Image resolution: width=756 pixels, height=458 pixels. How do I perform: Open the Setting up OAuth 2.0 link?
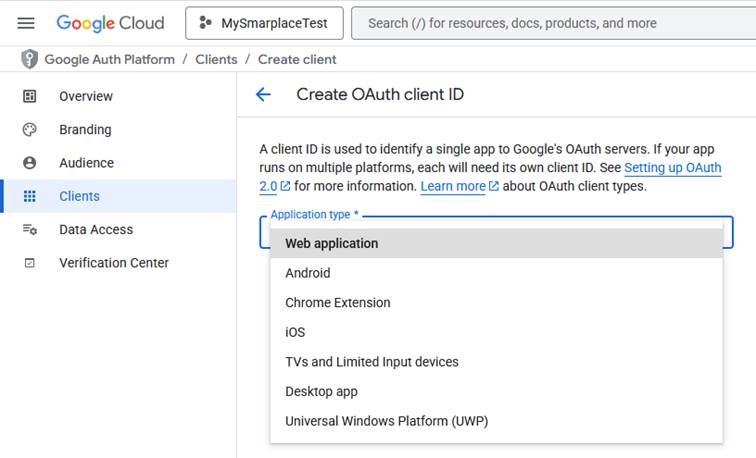(x=671, y=168)
